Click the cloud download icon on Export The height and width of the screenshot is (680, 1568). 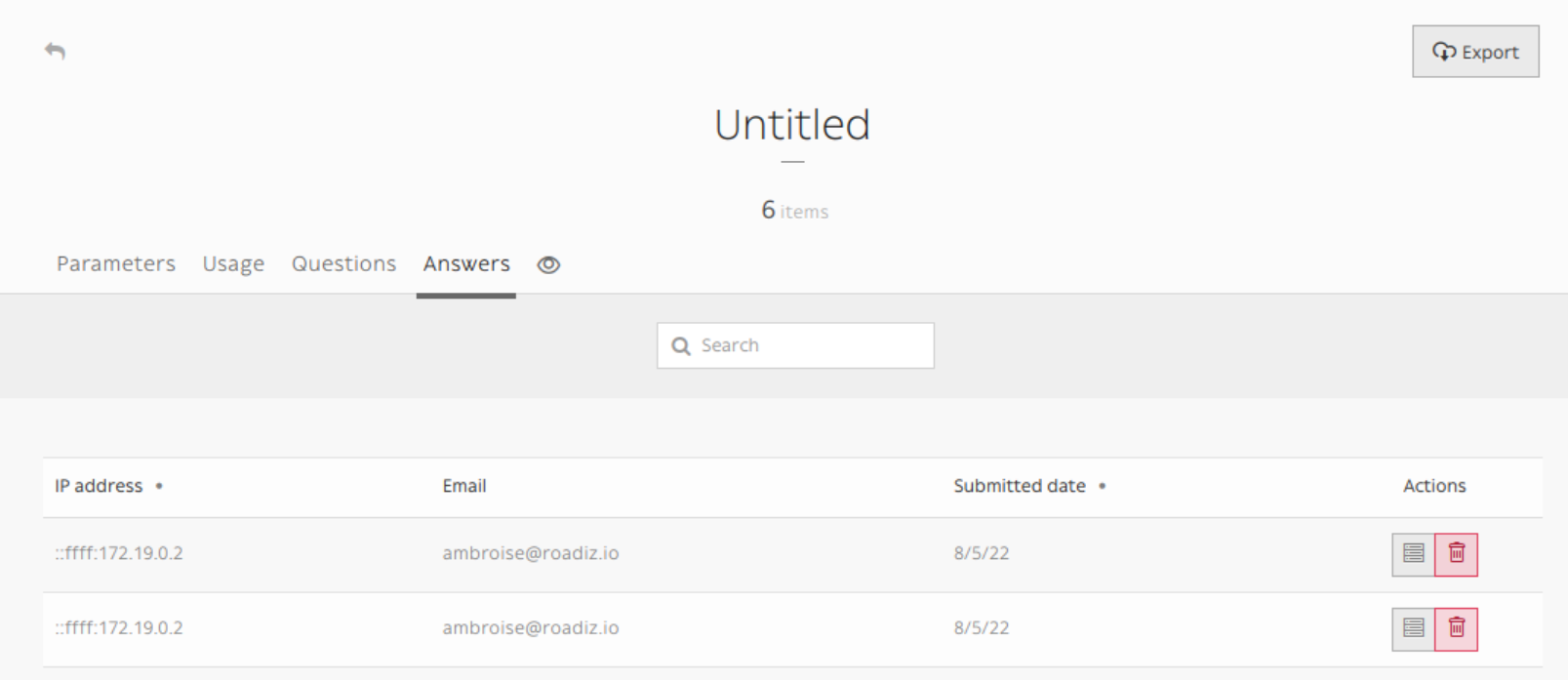click(1444, 52)
